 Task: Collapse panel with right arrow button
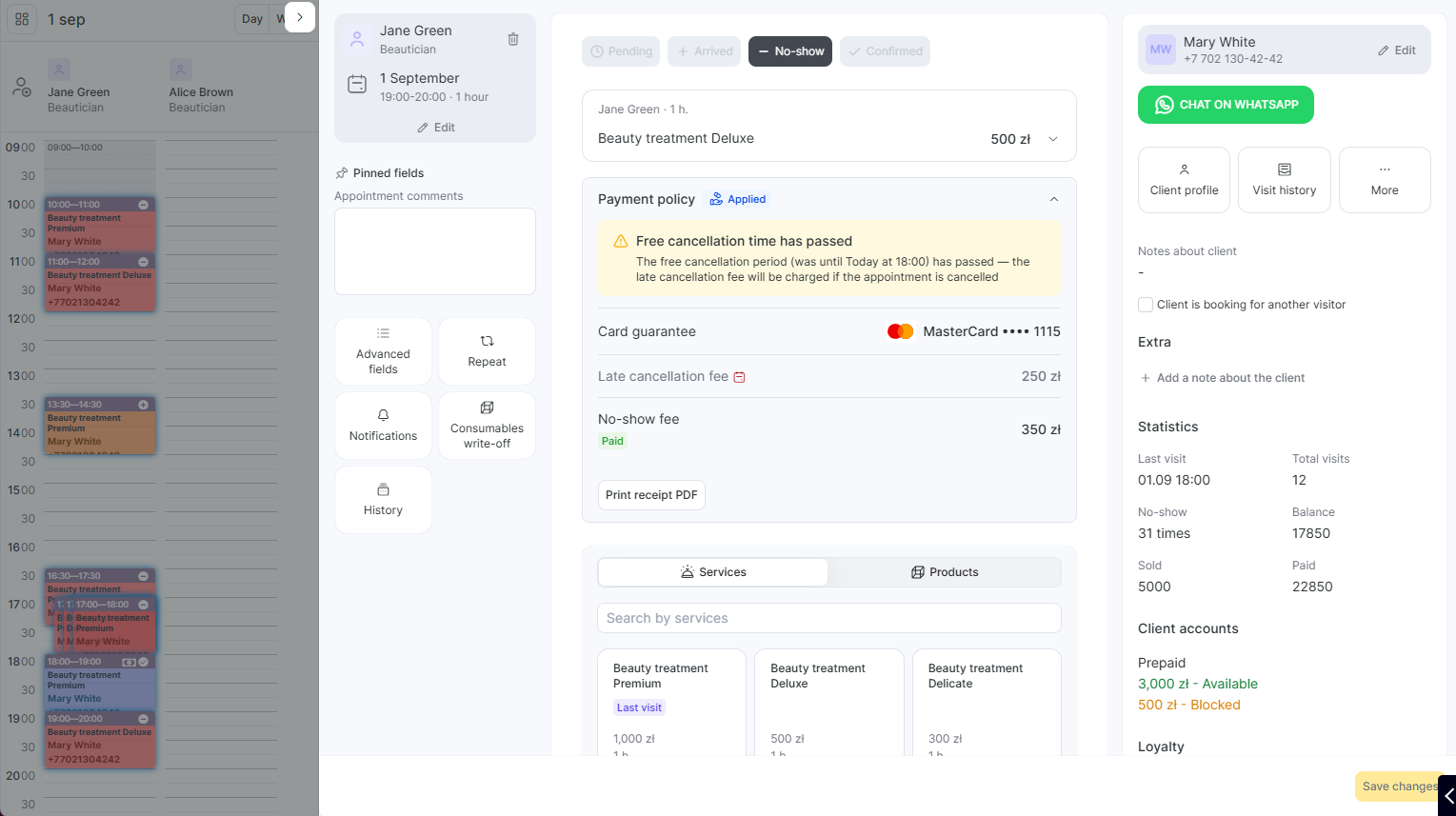coord(300,17)
